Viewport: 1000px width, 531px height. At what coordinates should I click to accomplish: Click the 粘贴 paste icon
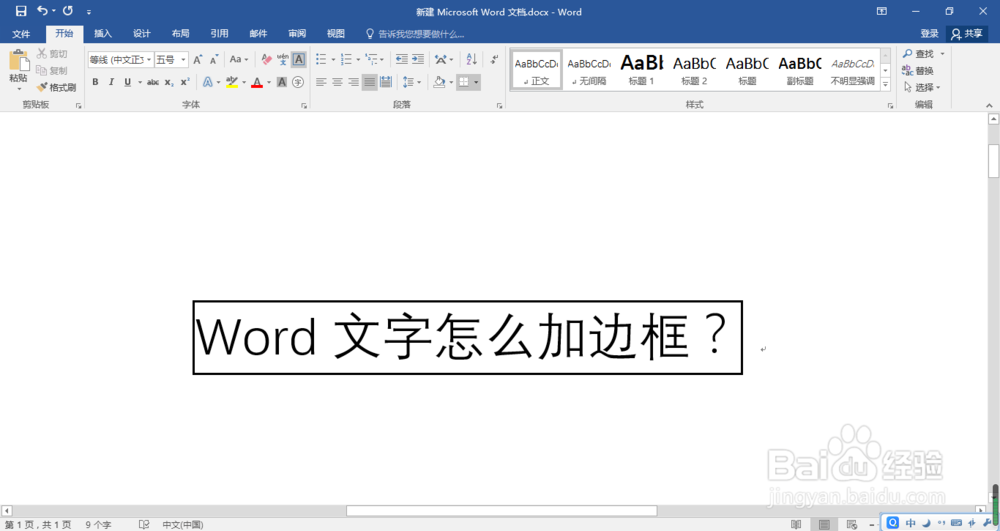pos(18,61)
